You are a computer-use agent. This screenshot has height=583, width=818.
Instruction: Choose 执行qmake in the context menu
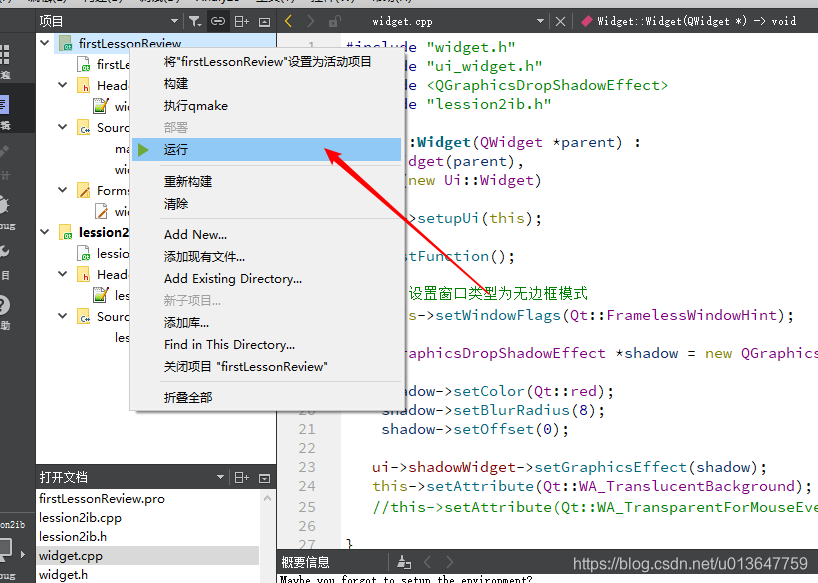267,105
